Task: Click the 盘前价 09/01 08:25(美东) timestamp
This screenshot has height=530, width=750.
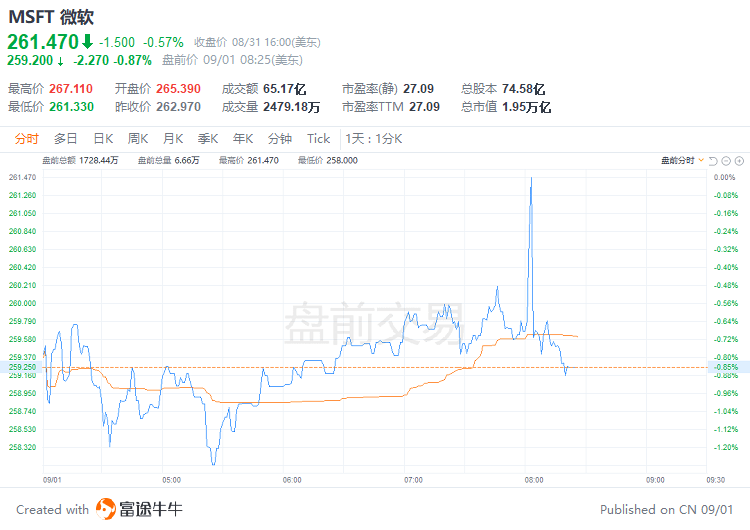Action: 232,60
